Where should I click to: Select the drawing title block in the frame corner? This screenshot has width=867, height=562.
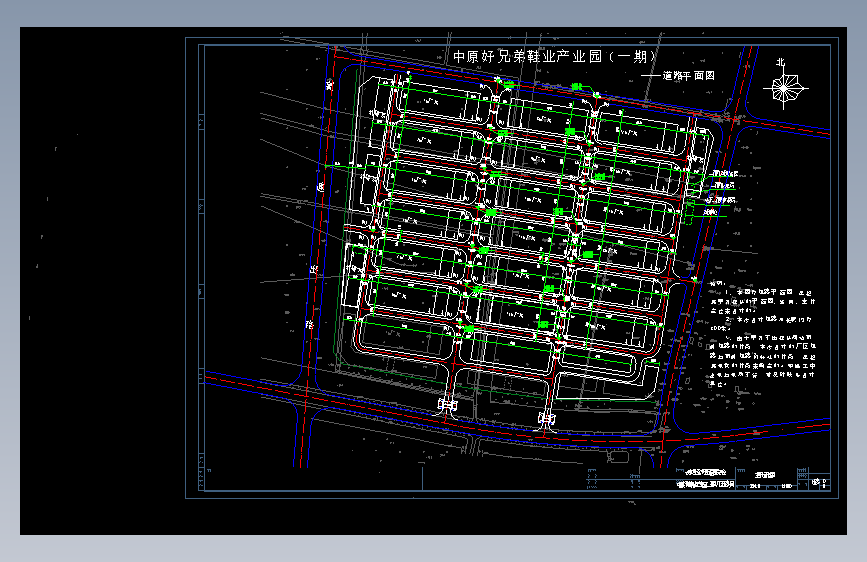[x=708, y=479]
